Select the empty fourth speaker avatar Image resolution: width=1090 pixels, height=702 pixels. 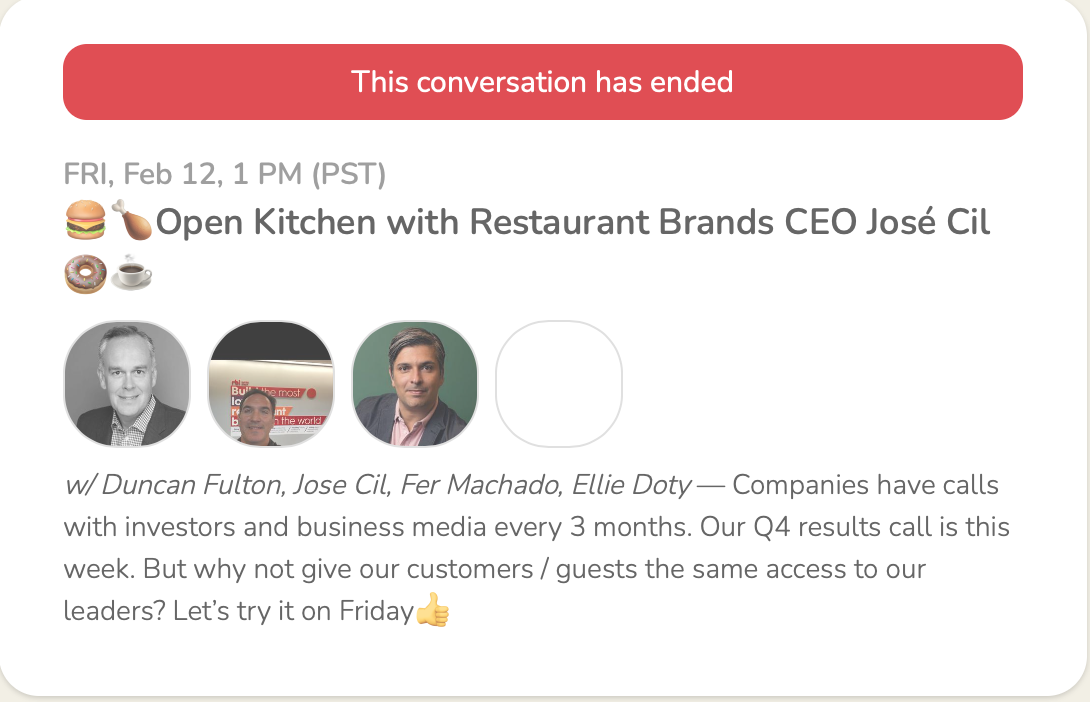559,384
